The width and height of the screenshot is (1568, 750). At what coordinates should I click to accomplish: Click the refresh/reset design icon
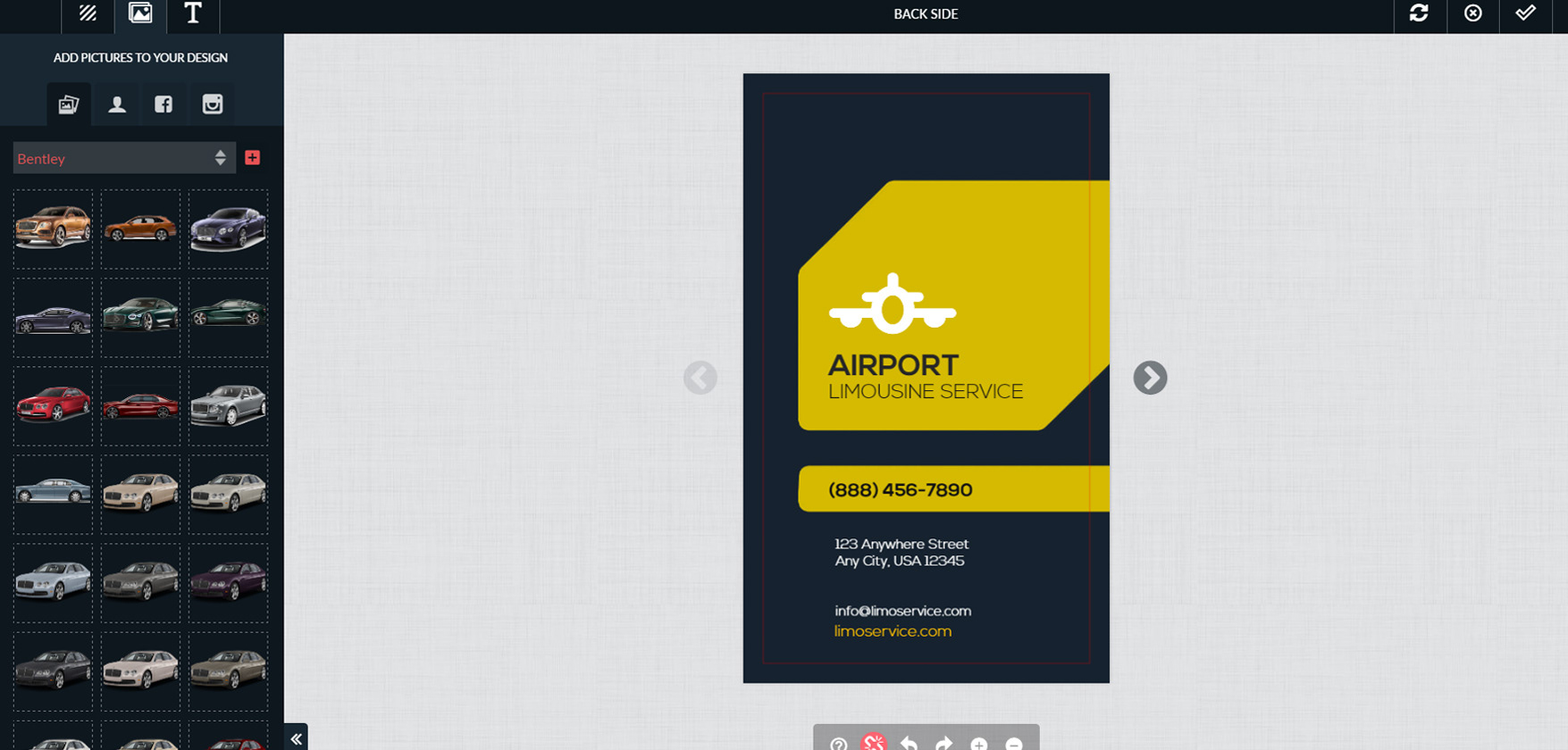(1419, 13)
